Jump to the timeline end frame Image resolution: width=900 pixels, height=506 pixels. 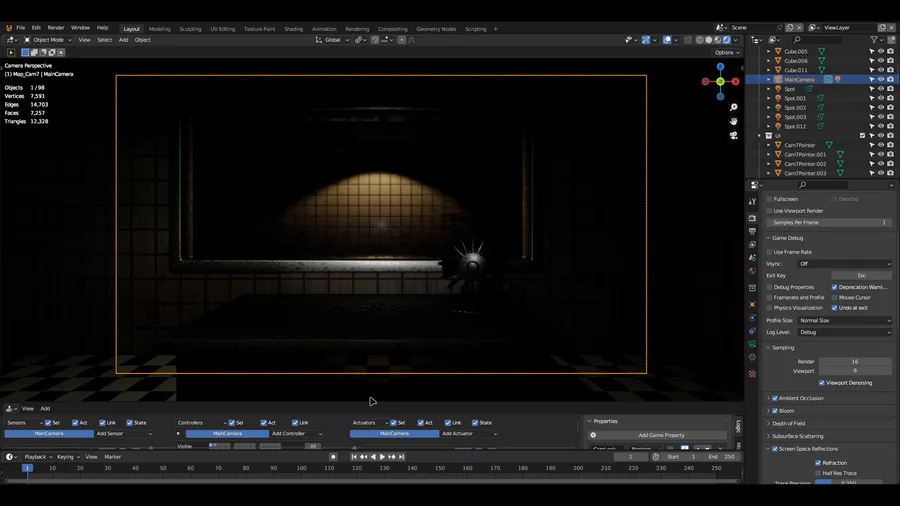401,457
